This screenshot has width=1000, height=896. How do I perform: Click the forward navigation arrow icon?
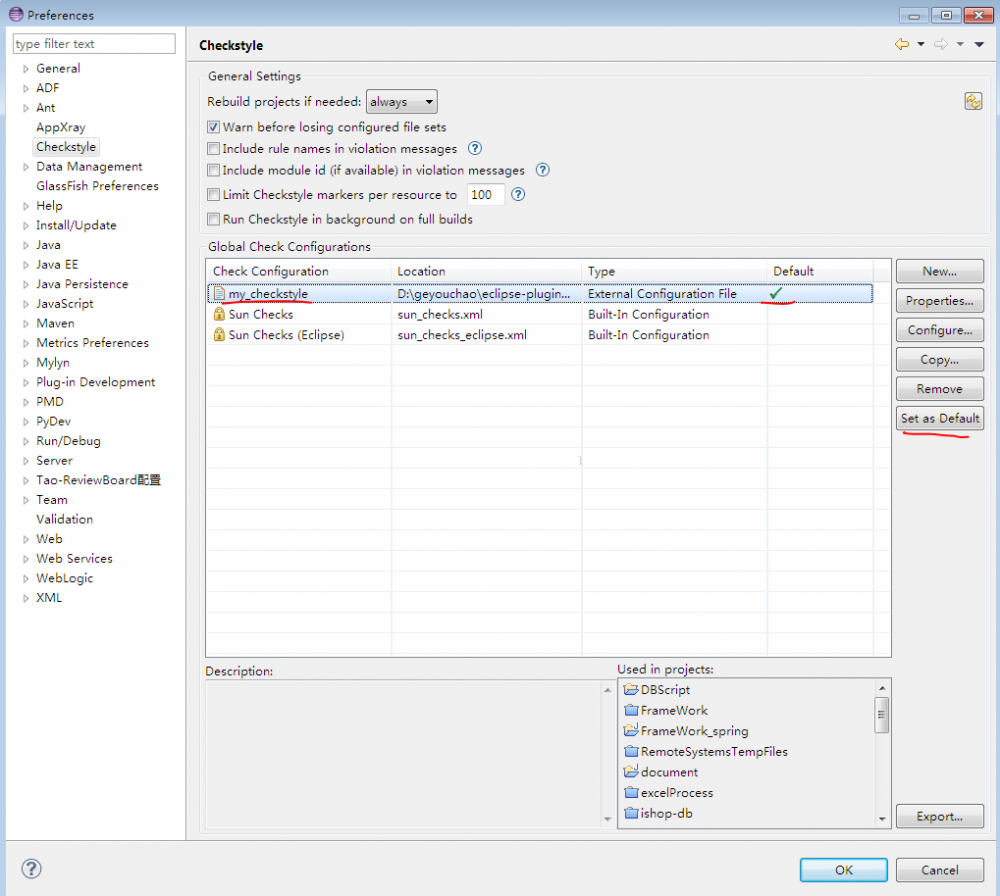[941, 44]
